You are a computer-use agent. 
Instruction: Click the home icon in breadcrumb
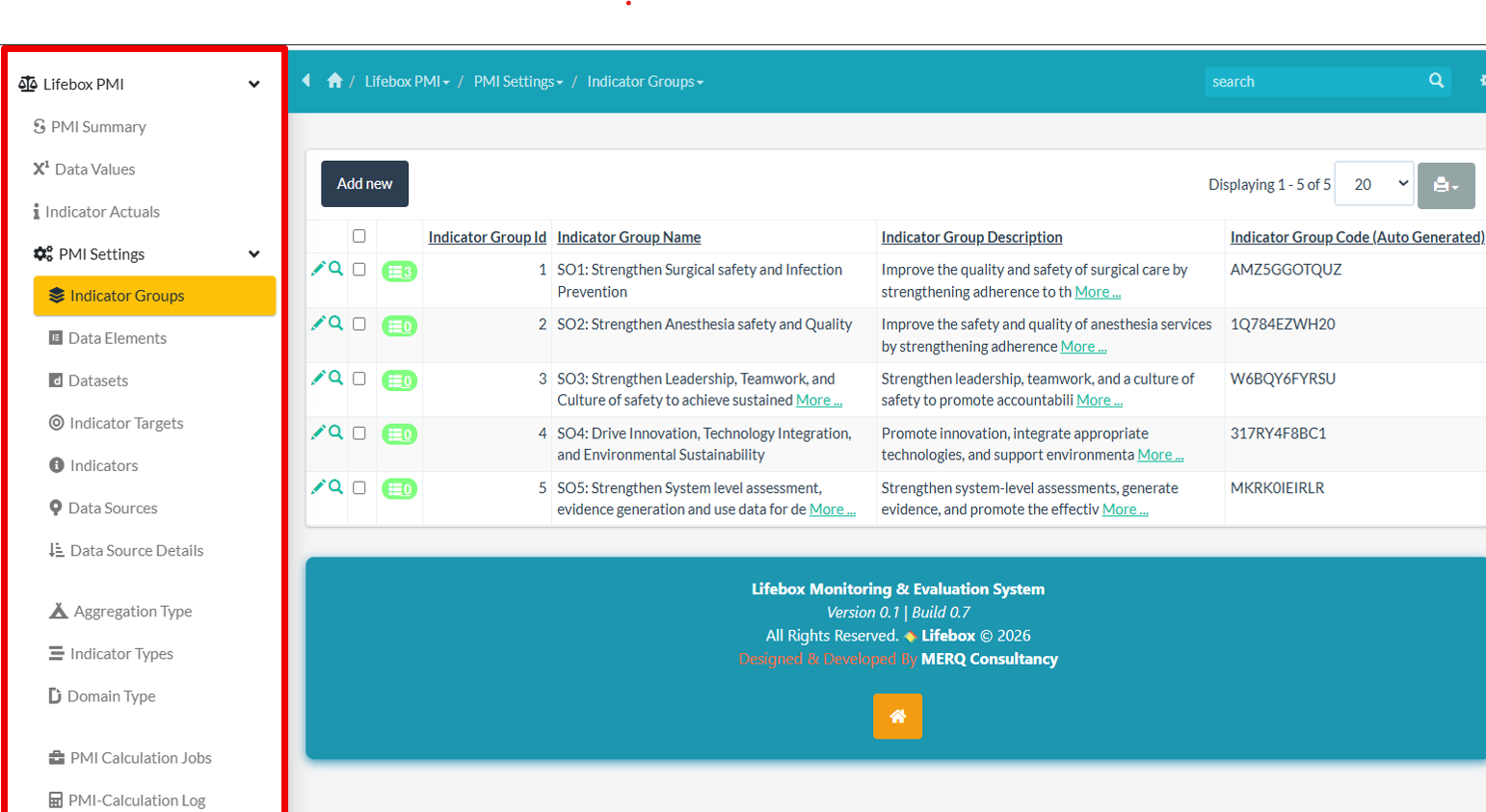tap(334, 81)
